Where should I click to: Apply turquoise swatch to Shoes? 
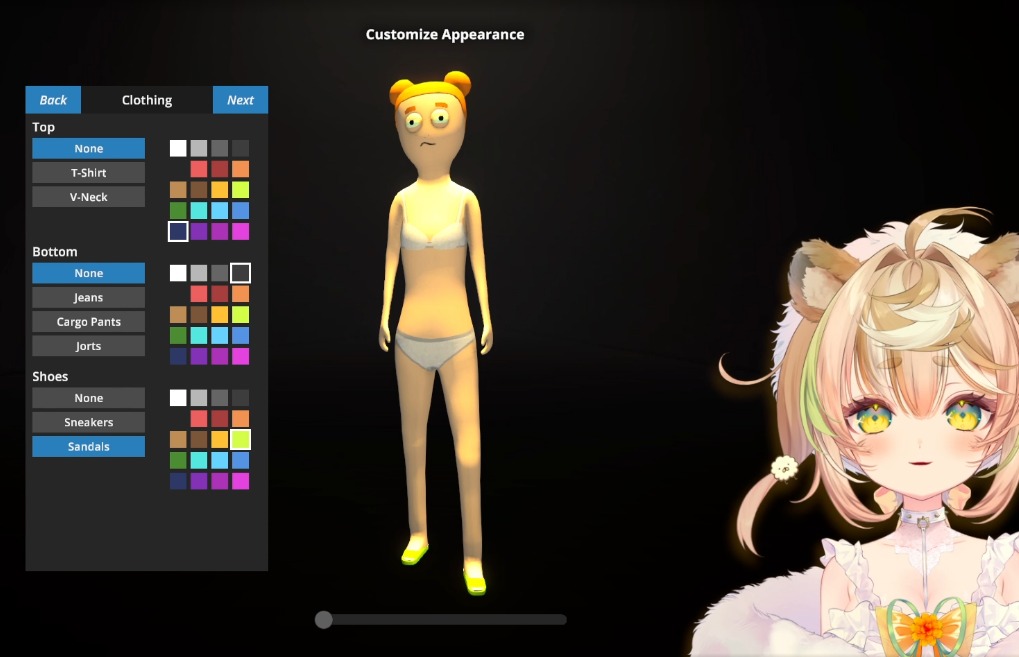199,460
